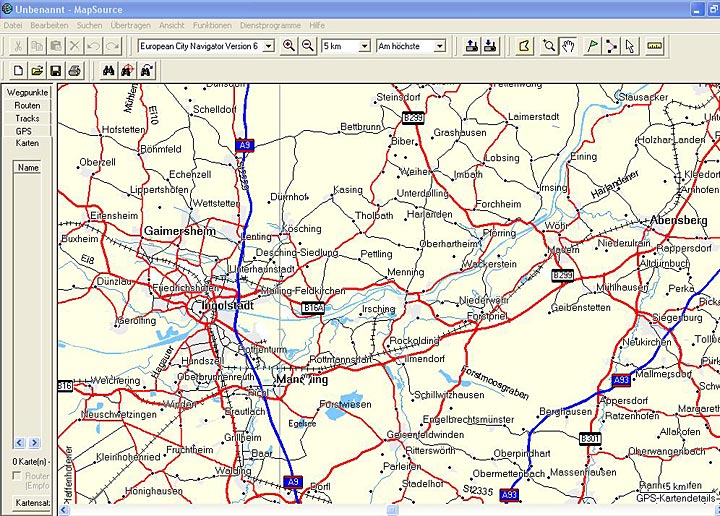Viewport: 720px width, 516px height.
Task: Open the Ansicht menu
Action: tap(171, 24)
